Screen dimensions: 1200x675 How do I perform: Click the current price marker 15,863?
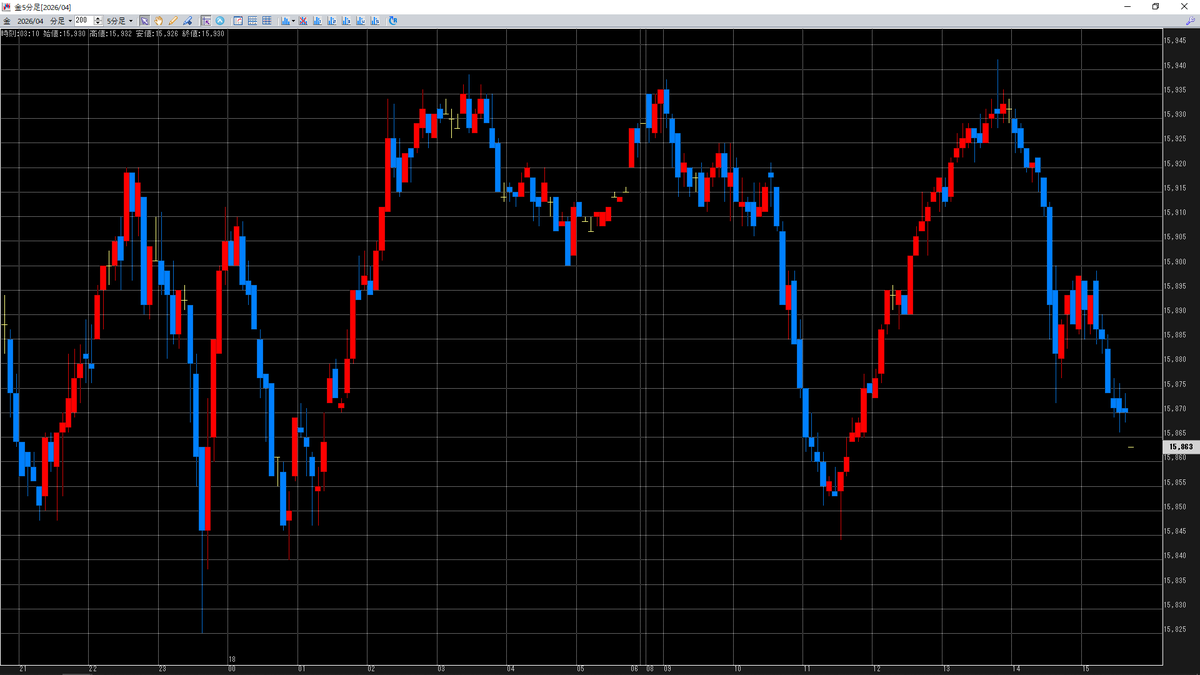click(1180, 447)
